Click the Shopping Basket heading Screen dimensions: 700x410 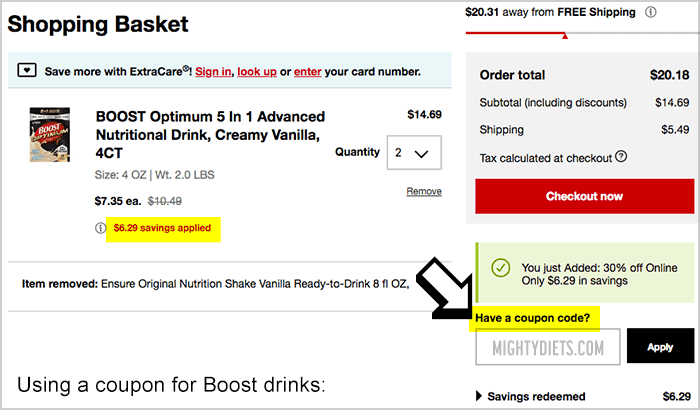[98, 24]
